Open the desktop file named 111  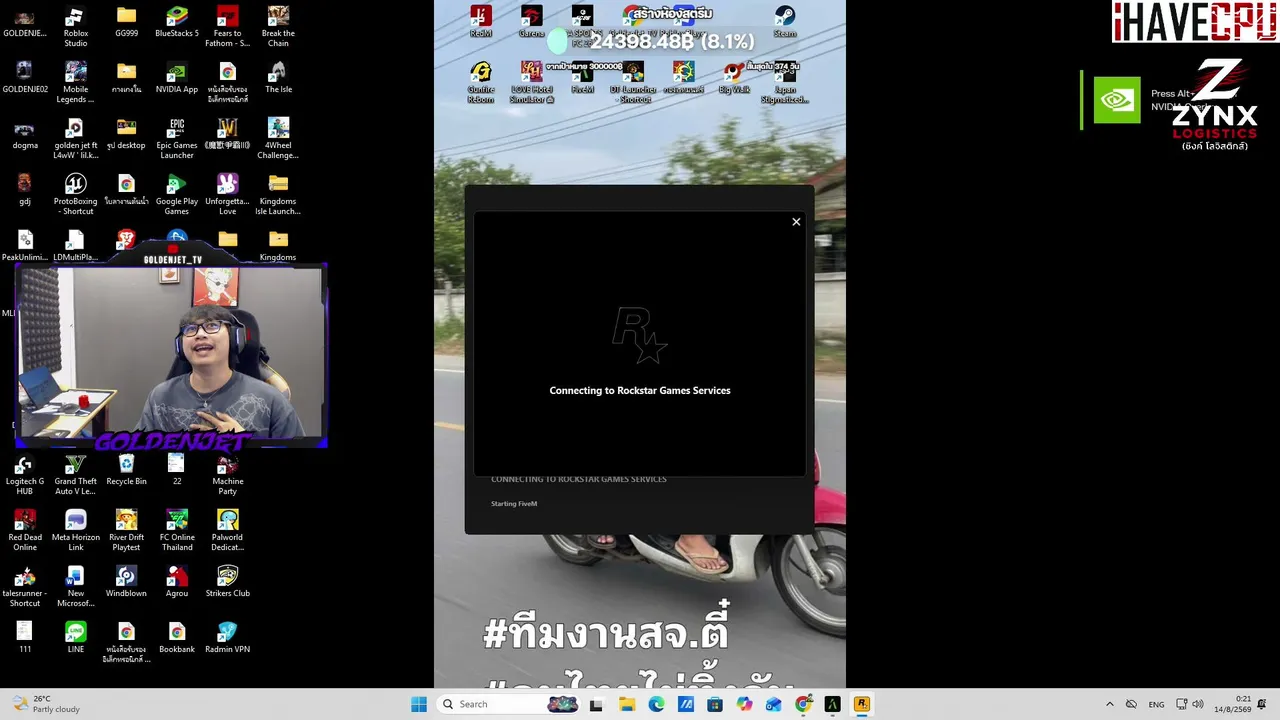tap(25, 638)
